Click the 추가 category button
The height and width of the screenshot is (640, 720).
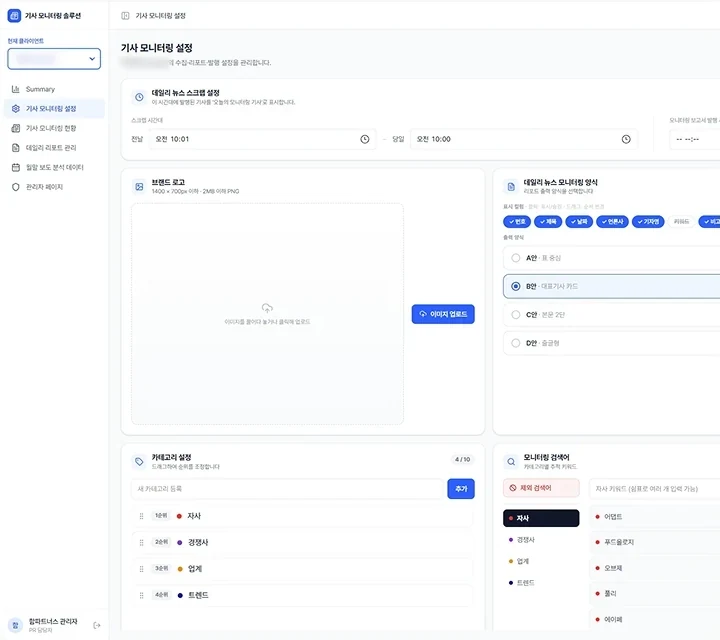(461, 489)
